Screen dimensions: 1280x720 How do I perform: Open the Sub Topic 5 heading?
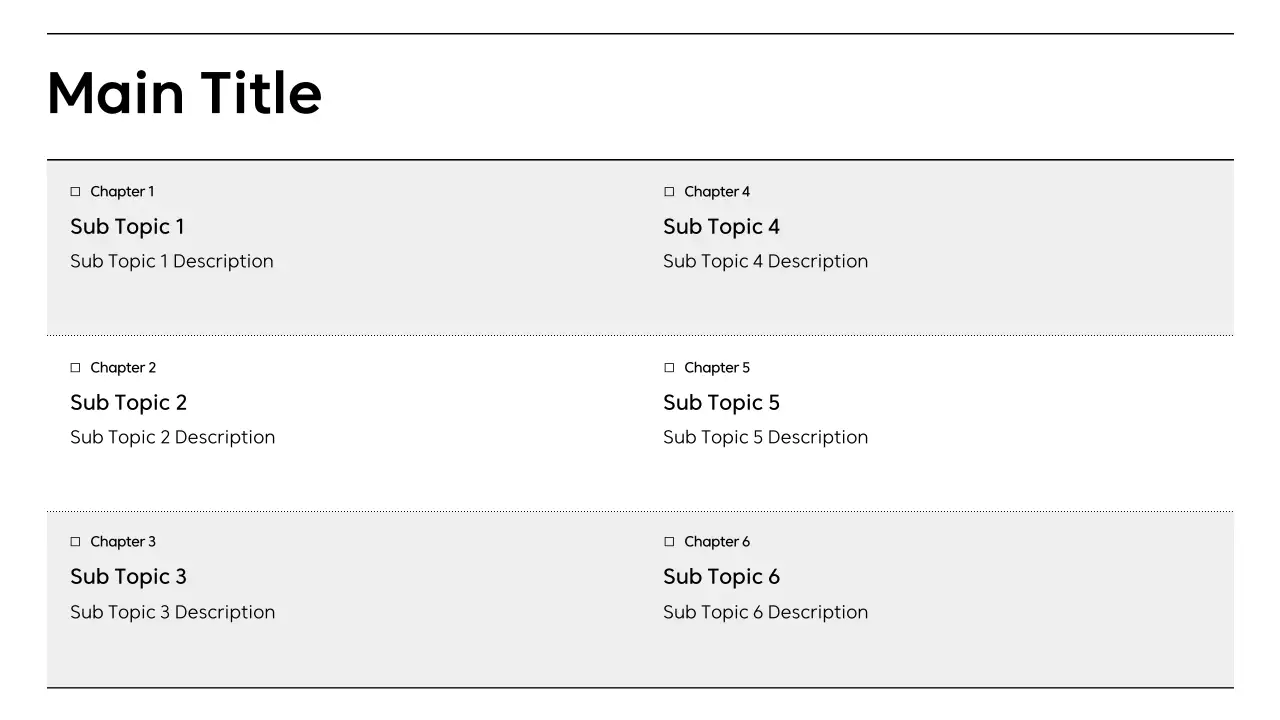(721, 403)
